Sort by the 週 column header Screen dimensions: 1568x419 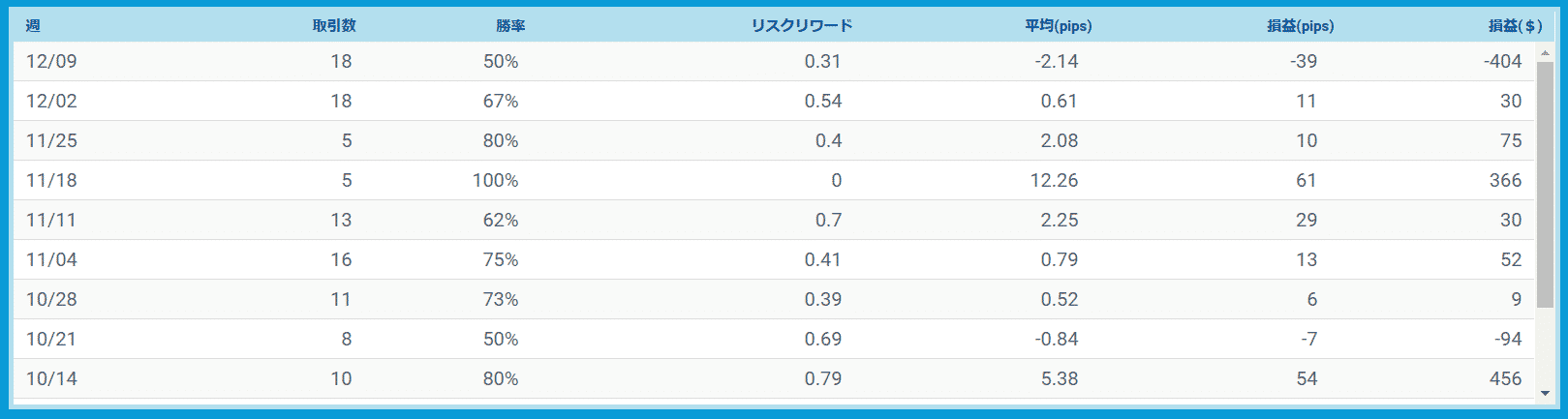tap(33, 26)
